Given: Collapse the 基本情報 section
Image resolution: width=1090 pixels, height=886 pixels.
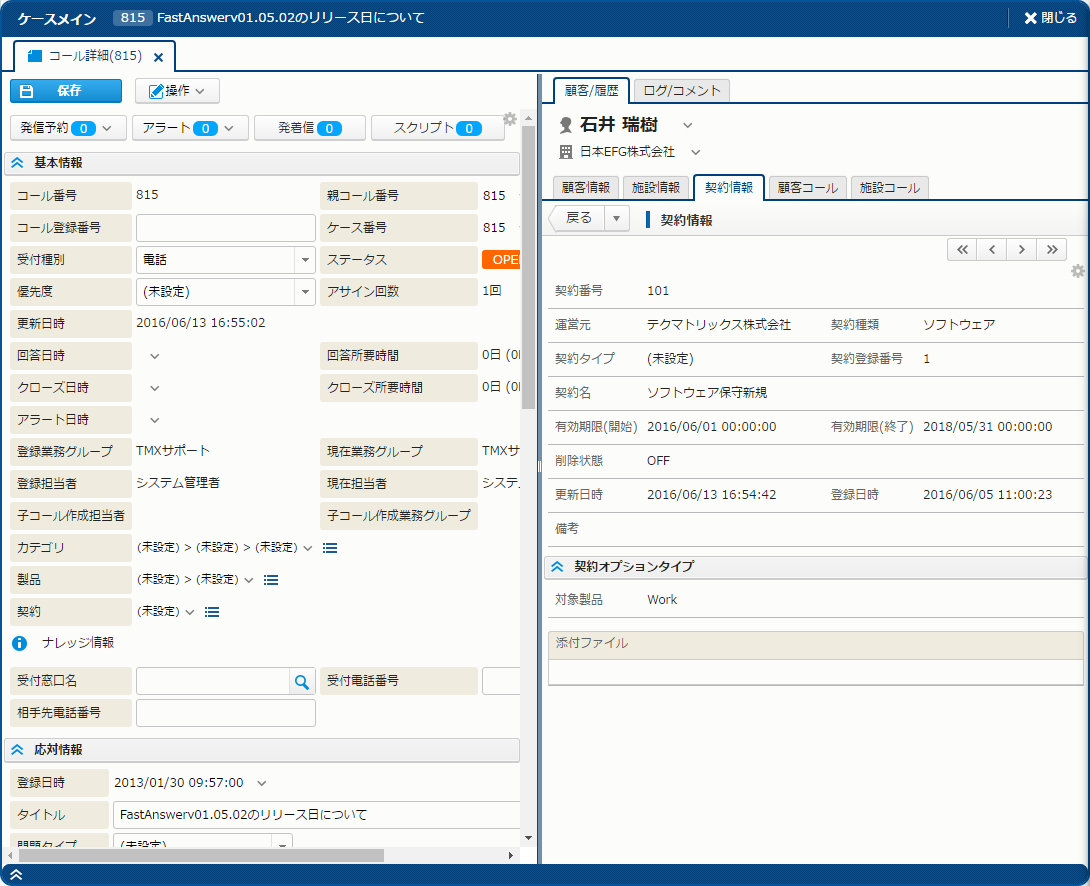Looking at the screenshot, I should (x=18, y=163).
